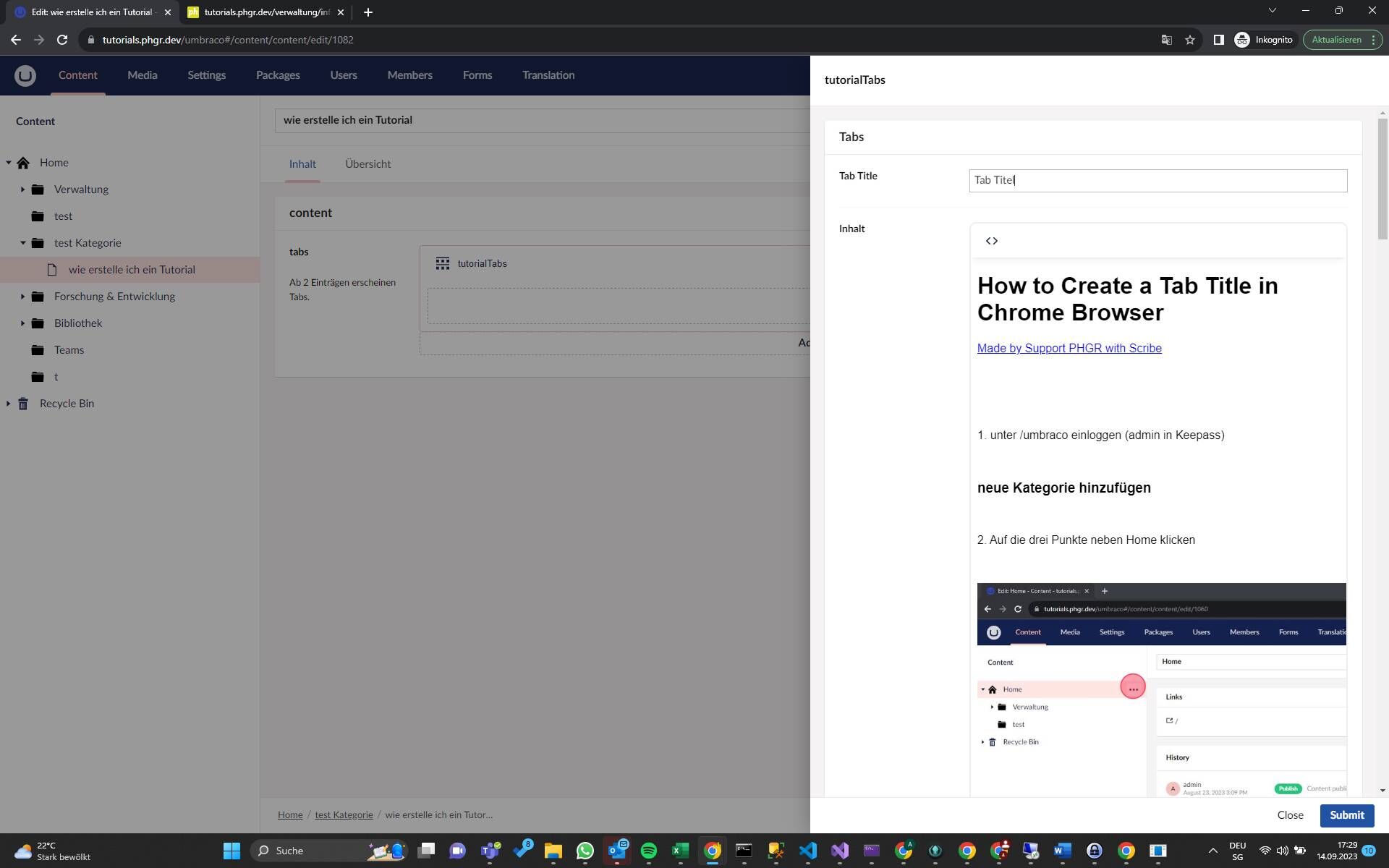Click the Umbraco logo icon
This screenshot has width=1389, height=868.
[x=25, y=75]
